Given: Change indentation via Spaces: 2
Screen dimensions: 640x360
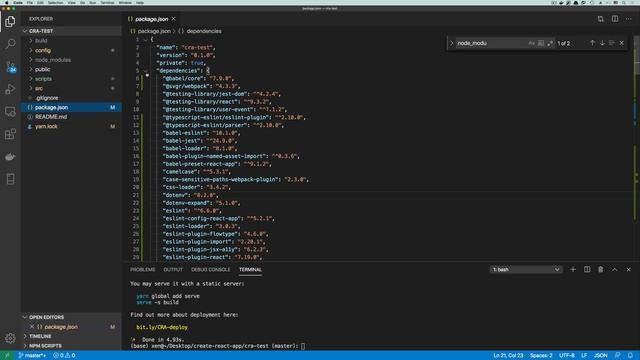Looking at the screenshot, I should click(541, 356).
